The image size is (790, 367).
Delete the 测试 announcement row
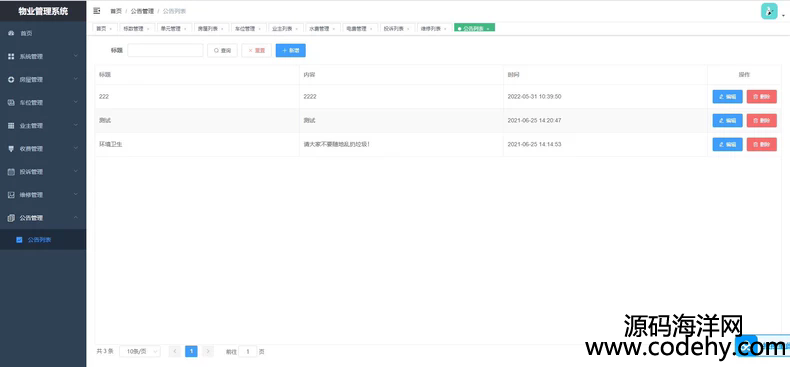[x=762, y=120]
